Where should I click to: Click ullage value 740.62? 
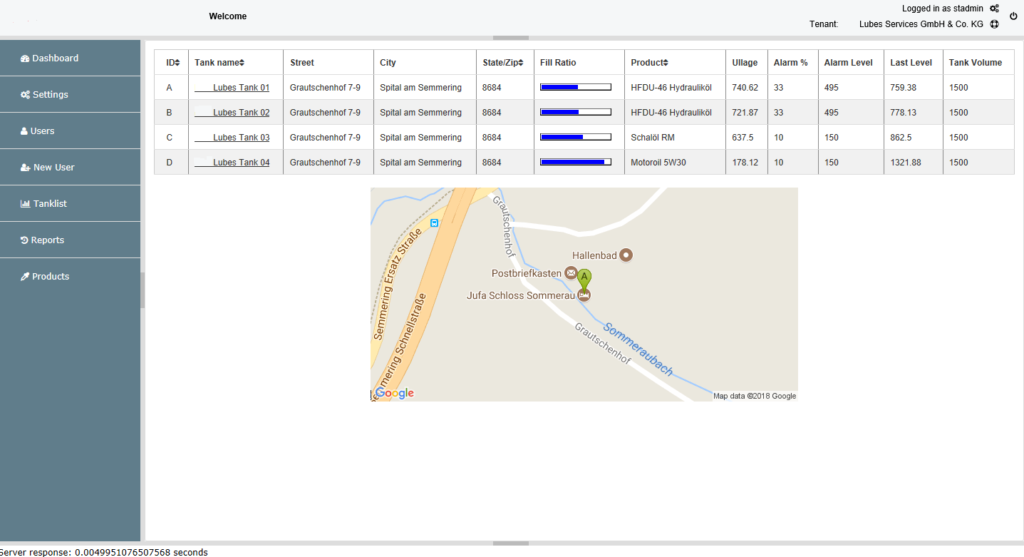tap(744, 88)
